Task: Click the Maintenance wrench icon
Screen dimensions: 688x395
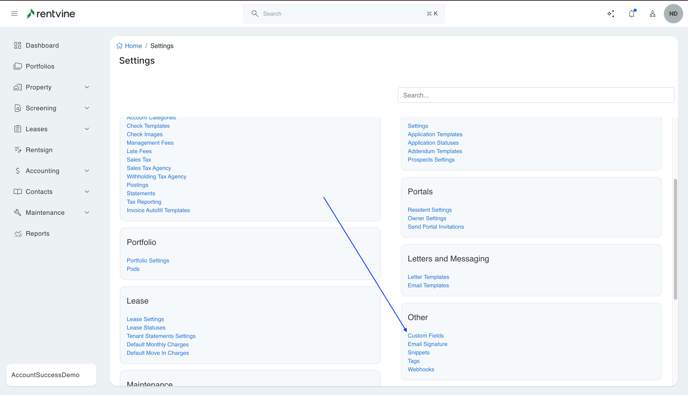Action: click(18, 212)
